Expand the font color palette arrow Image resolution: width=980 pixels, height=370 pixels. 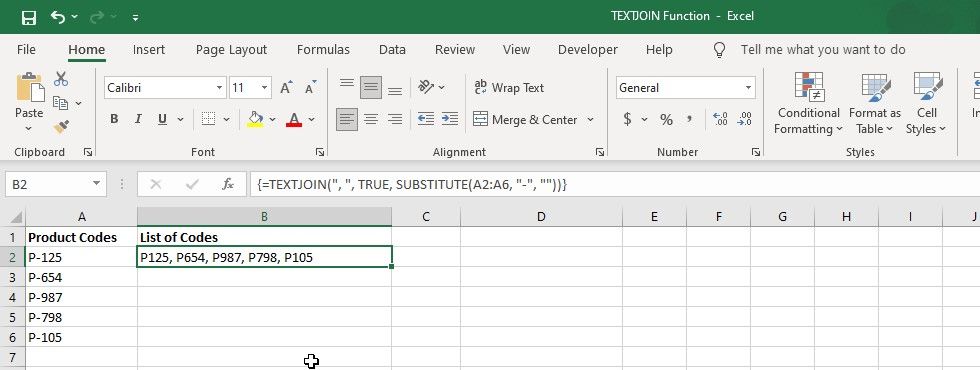coord(311,119)
